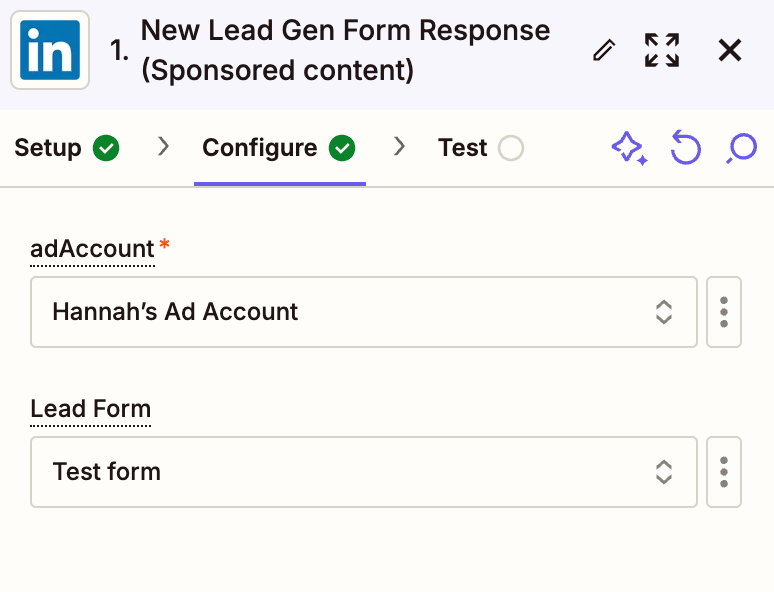Close the step editor panel

730,50
